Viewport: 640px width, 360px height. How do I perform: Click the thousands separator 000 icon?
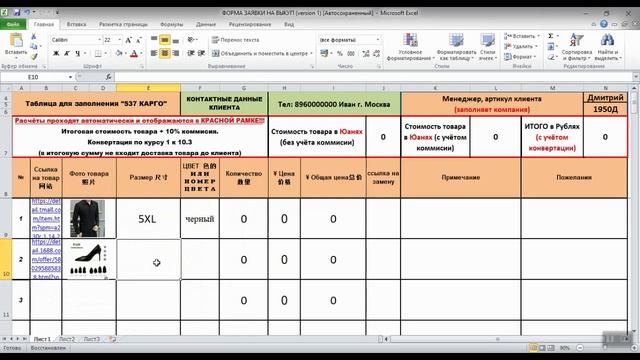[x=351, y=53]
